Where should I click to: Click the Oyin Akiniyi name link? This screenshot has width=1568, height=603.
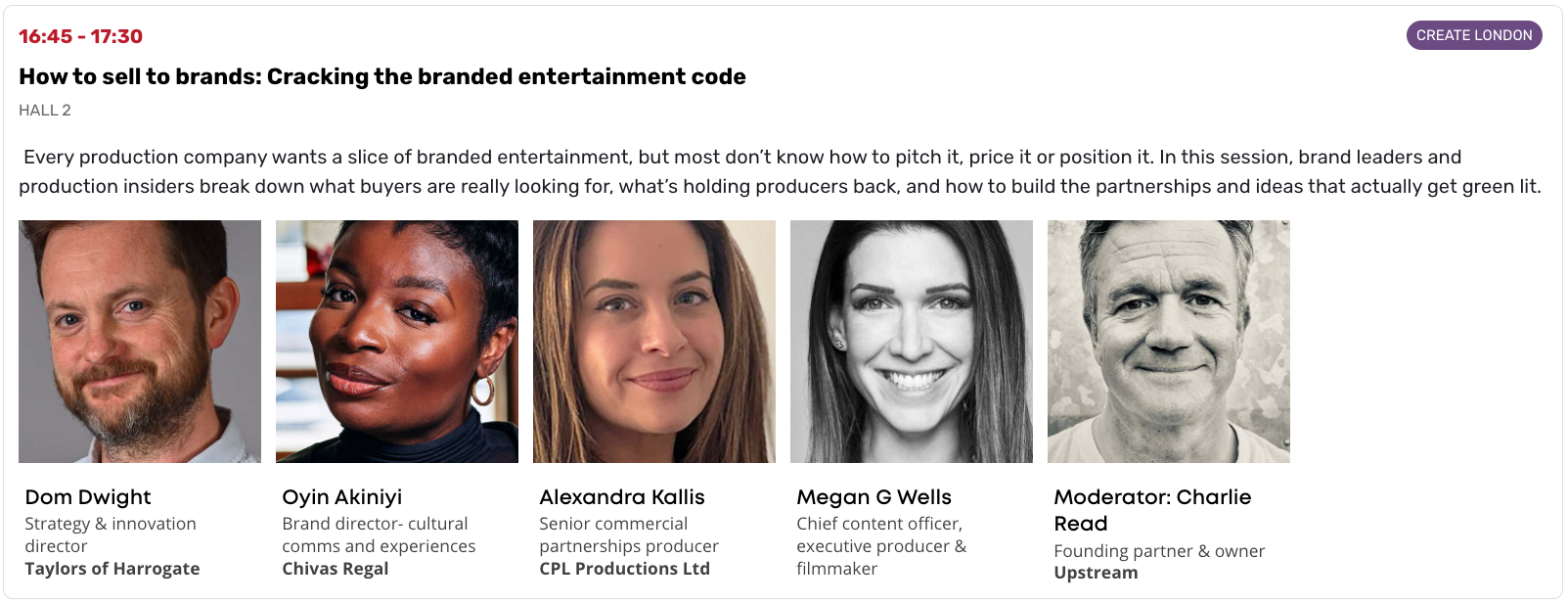point(341,497)
